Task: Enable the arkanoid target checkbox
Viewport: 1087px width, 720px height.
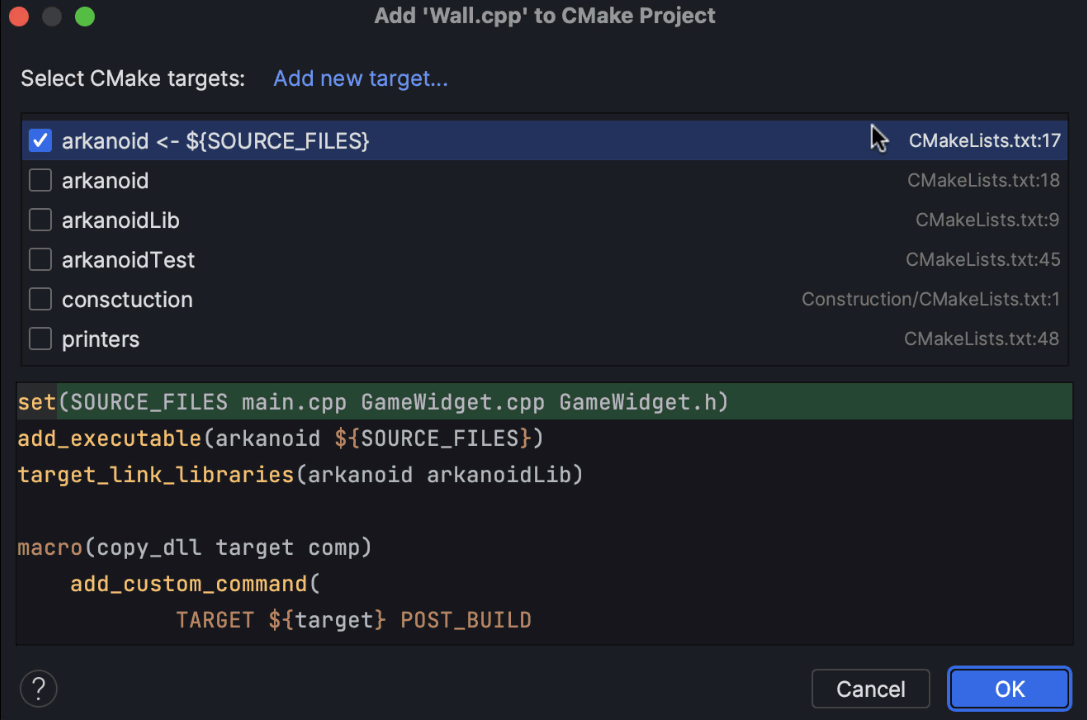Action: pos(39,180)
